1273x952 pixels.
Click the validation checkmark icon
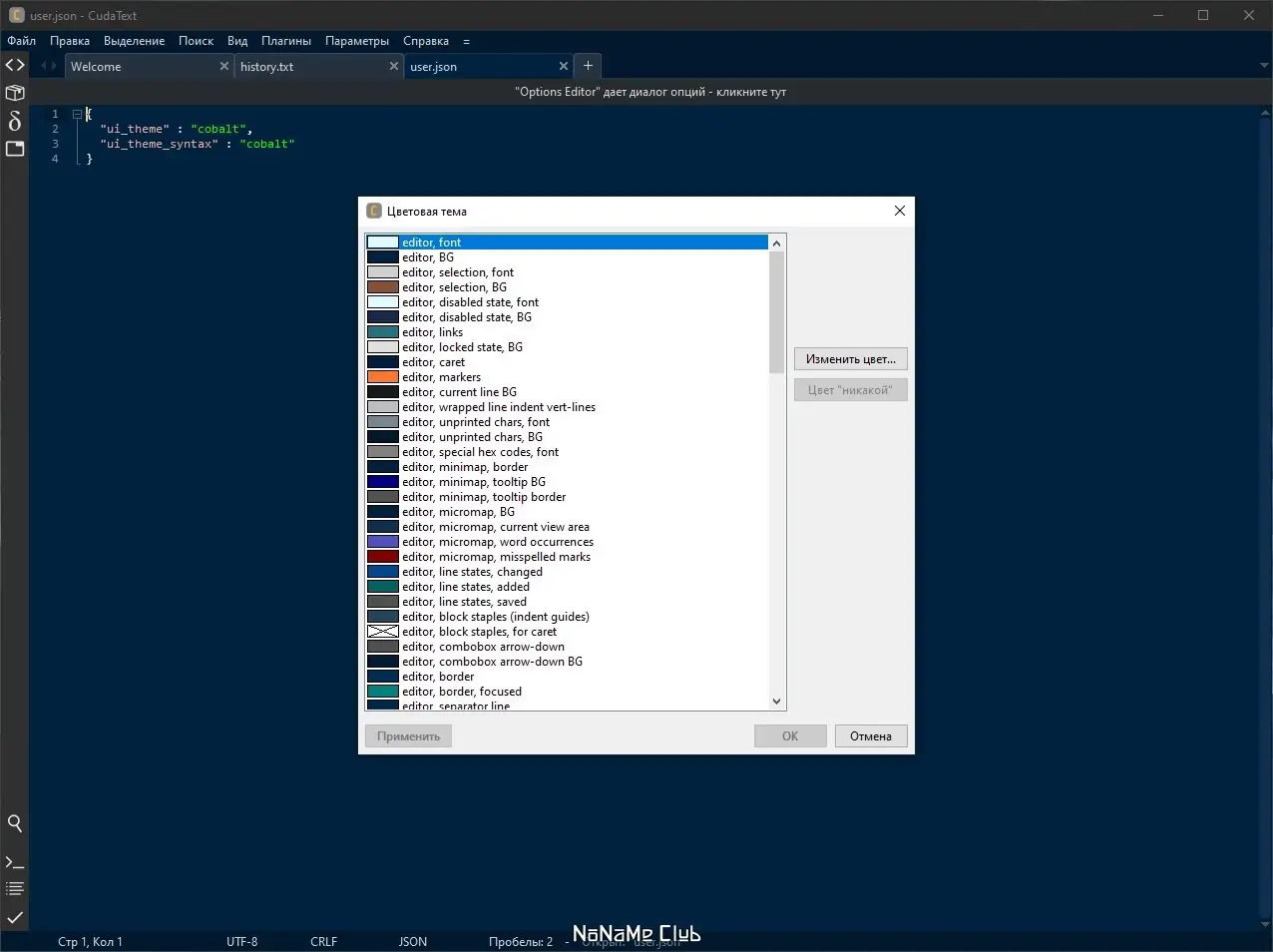pos(14,917)
